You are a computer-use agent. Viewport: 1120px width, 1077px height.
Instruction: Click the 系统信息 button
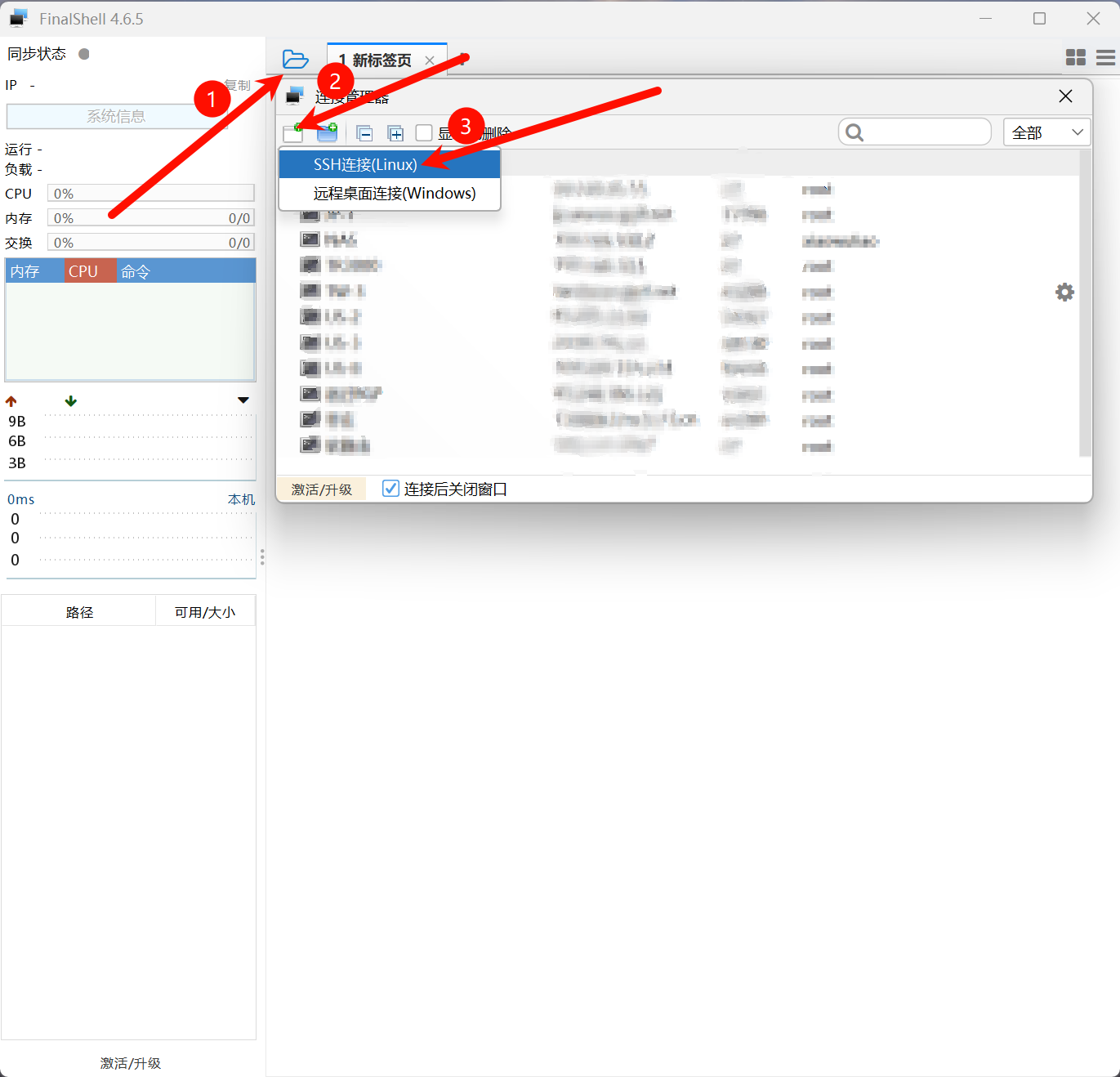(116, 117)
